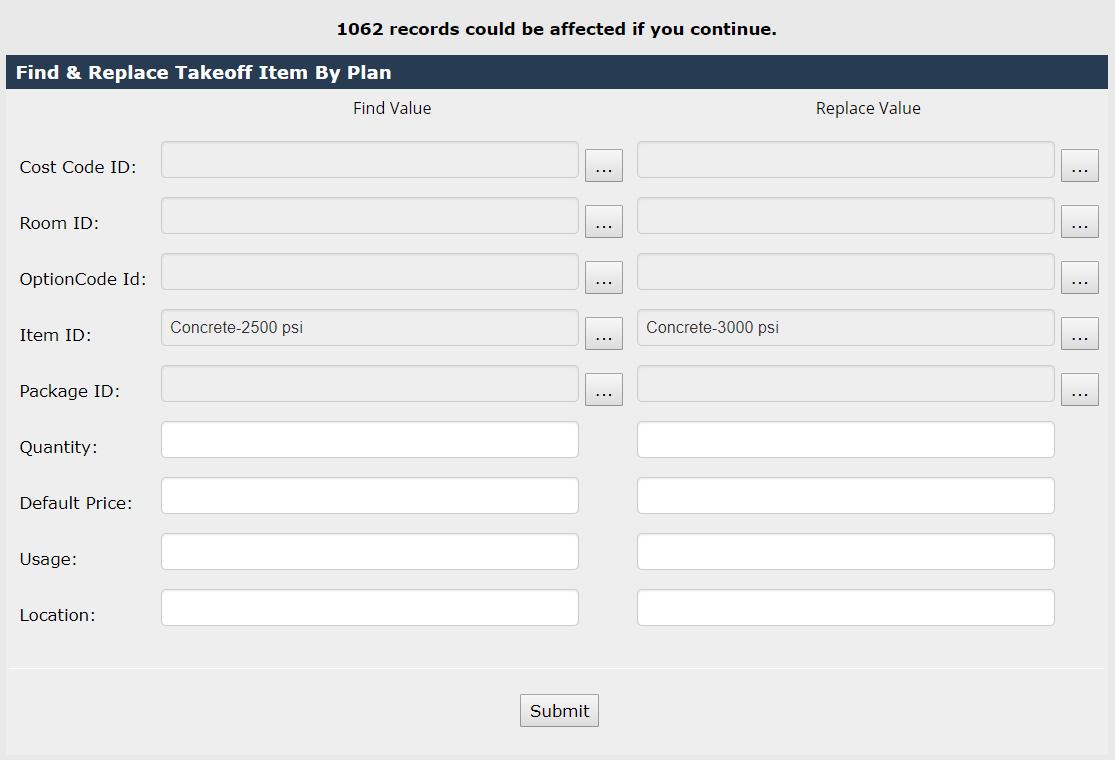Browse Package ID find value lookup

pos(603,390)
